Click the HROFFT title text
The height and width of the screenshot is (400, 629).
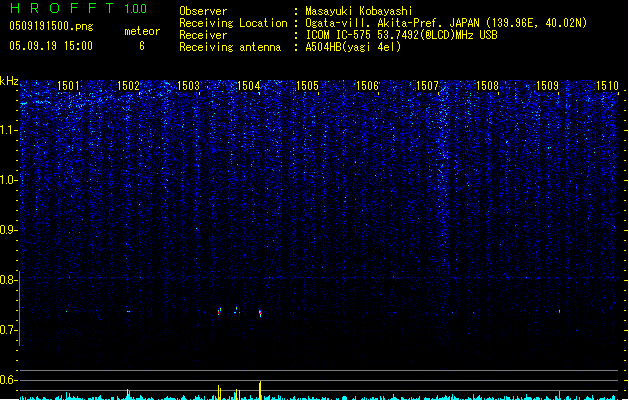point(62,8)
